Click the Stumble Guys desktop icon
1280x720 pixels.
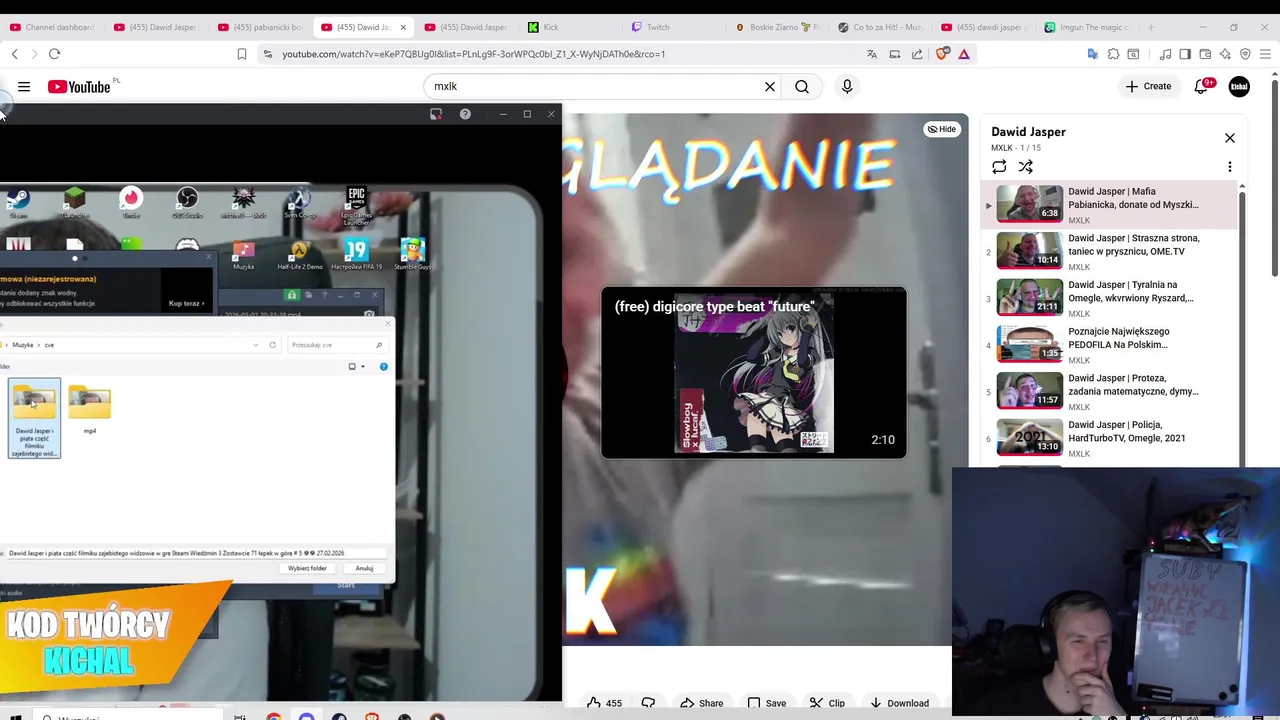click(412, 253)
